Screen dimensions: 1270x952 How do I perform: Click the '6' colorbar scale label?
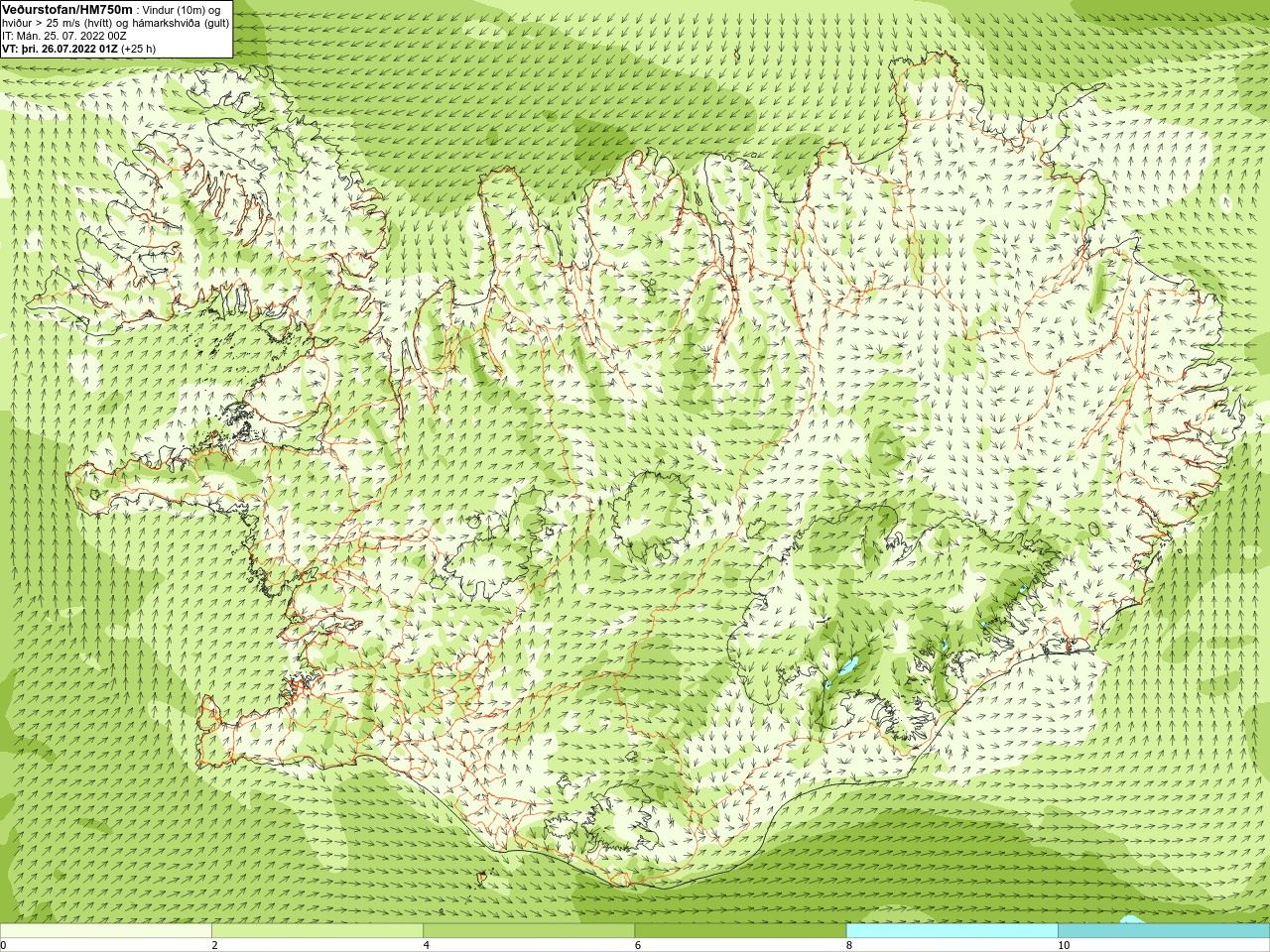(638, 945)
